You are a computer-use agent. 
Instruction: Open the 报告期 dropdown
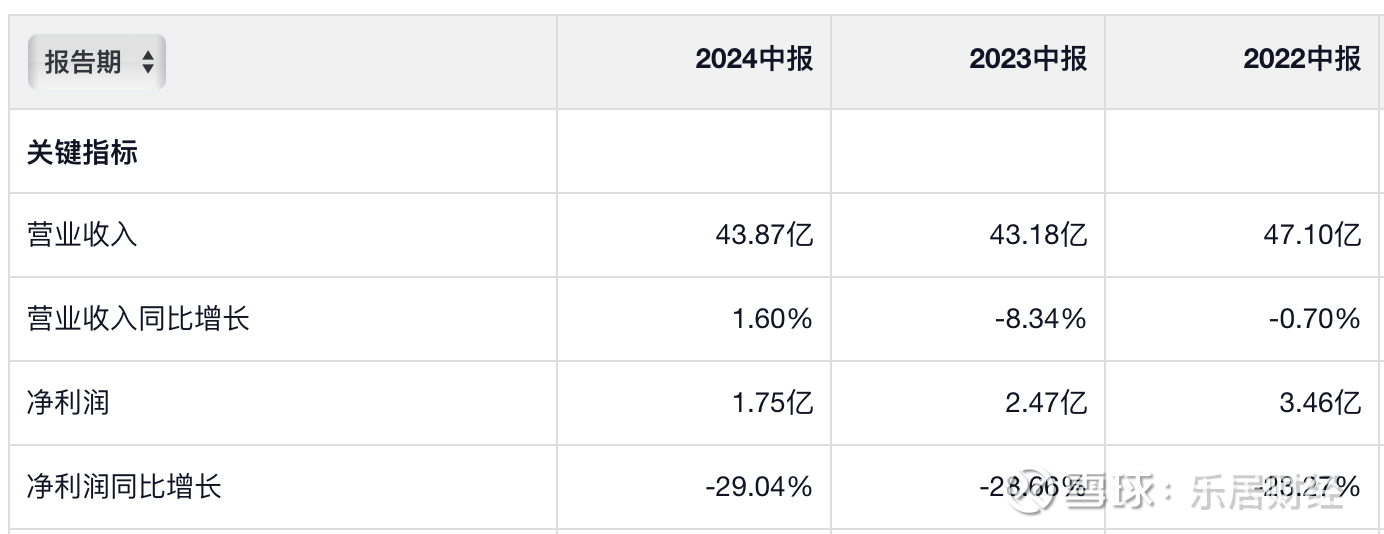96,62
